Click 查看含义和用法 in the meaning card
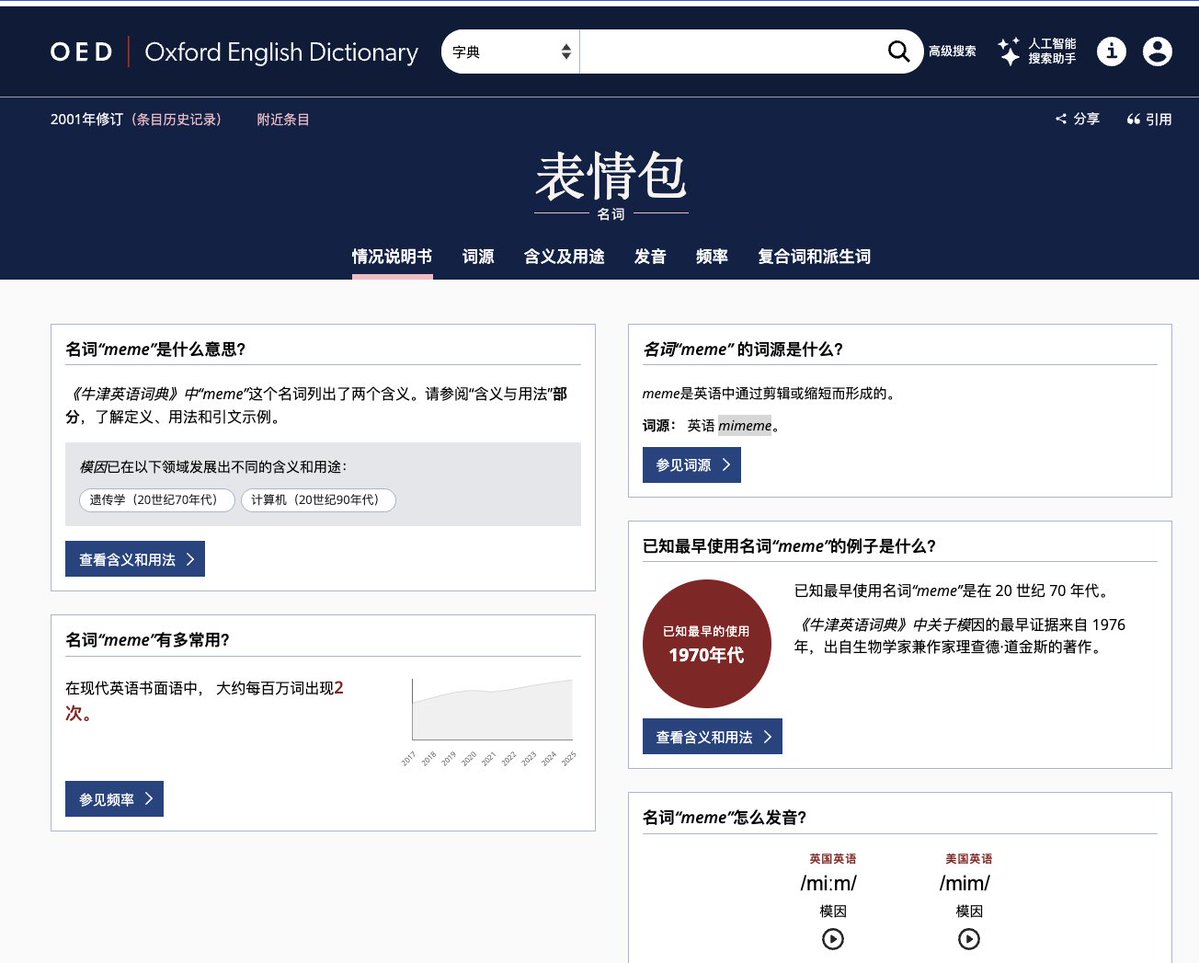This screenshot has height=963, width=1199. coord(135,559)
